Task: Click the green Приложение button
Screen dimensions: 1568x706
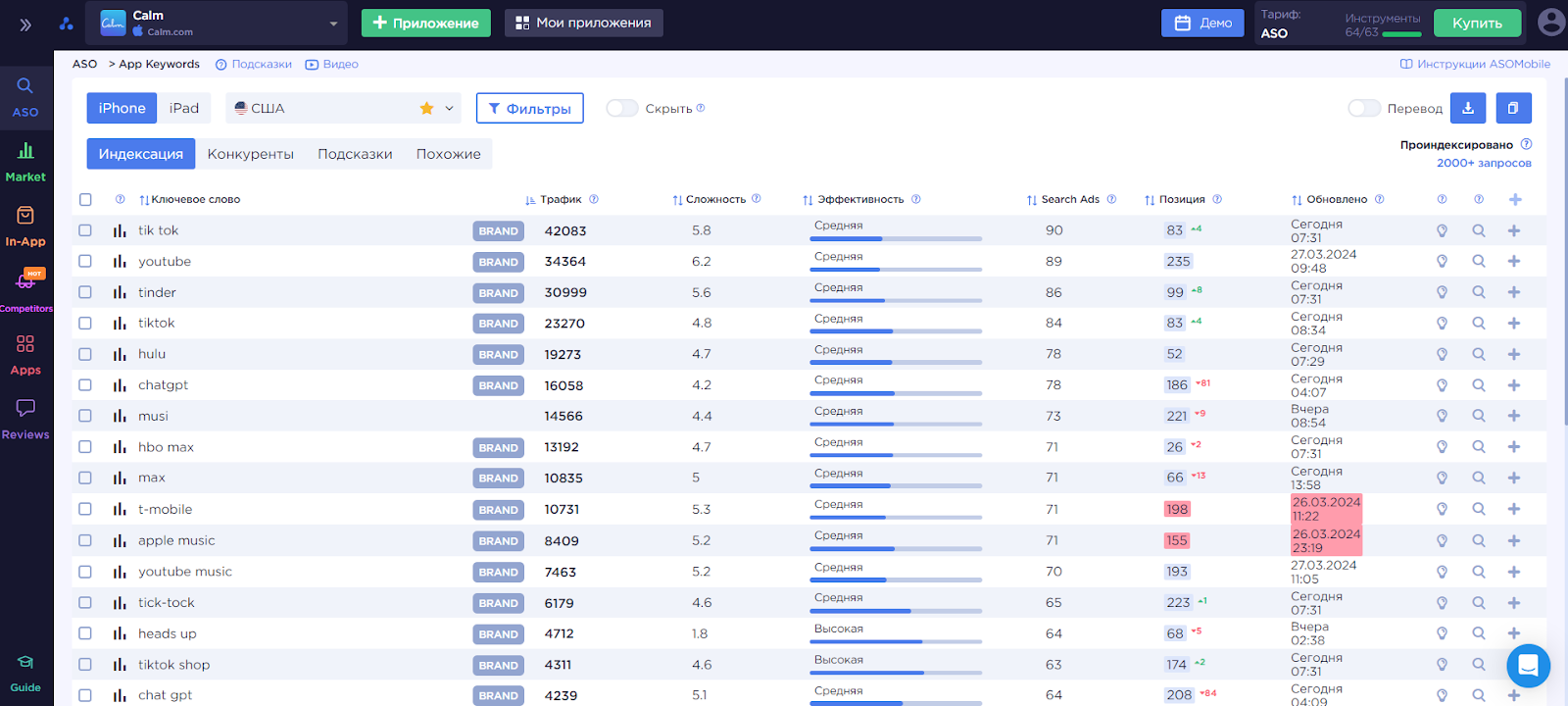Action: (426, 23)
